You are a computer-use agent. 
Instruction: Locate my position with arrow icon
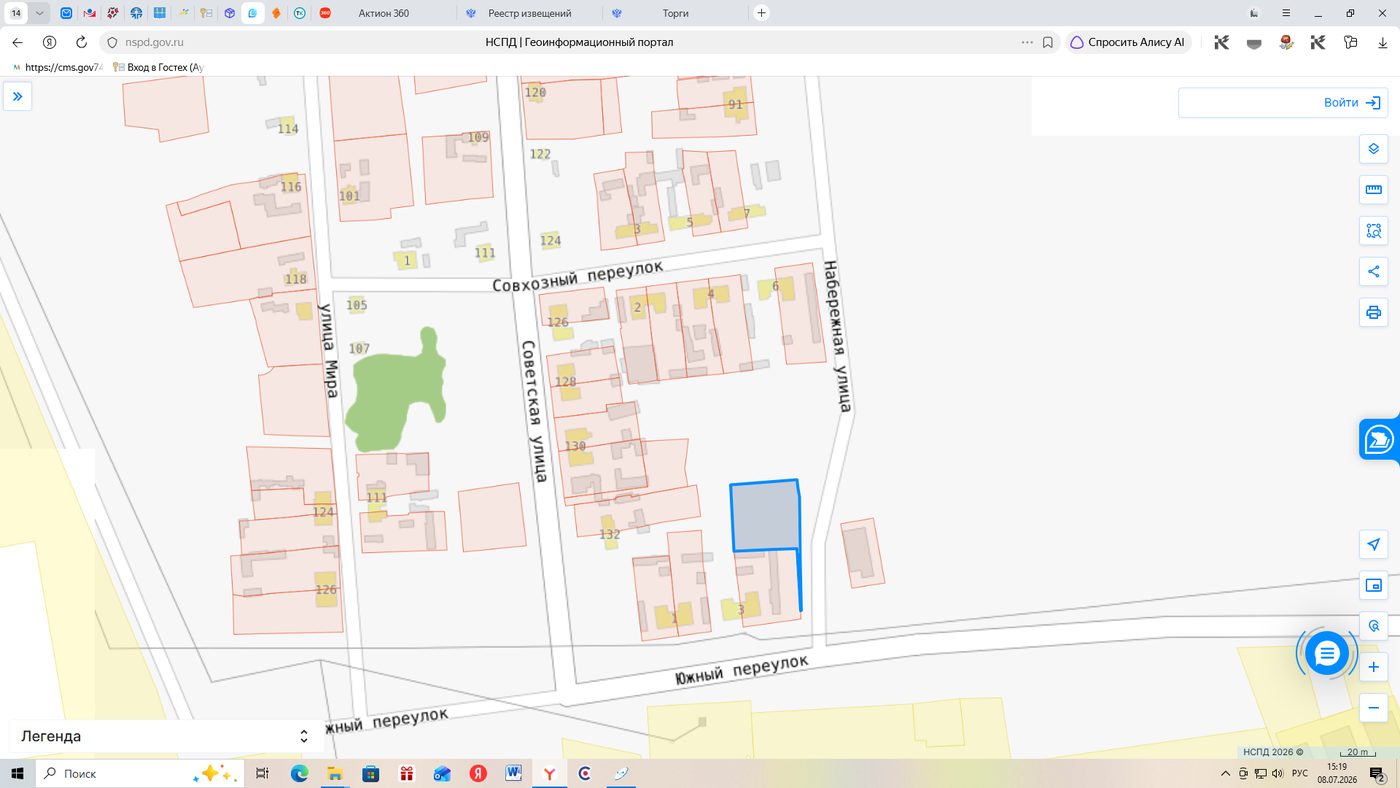1373,545
